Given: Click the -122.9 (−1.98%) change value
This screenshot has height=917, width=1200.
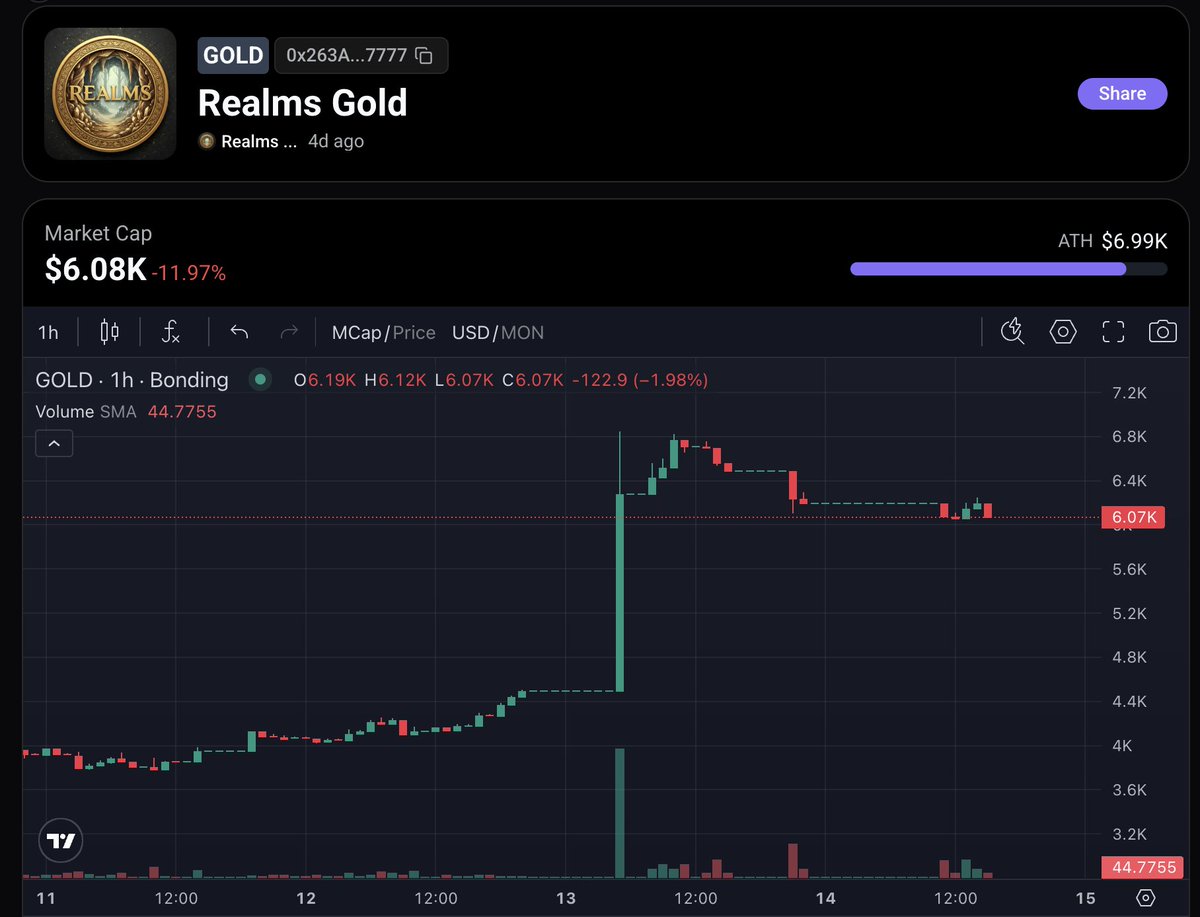Looking at the screenshot, I should click(x=640, y=380).
